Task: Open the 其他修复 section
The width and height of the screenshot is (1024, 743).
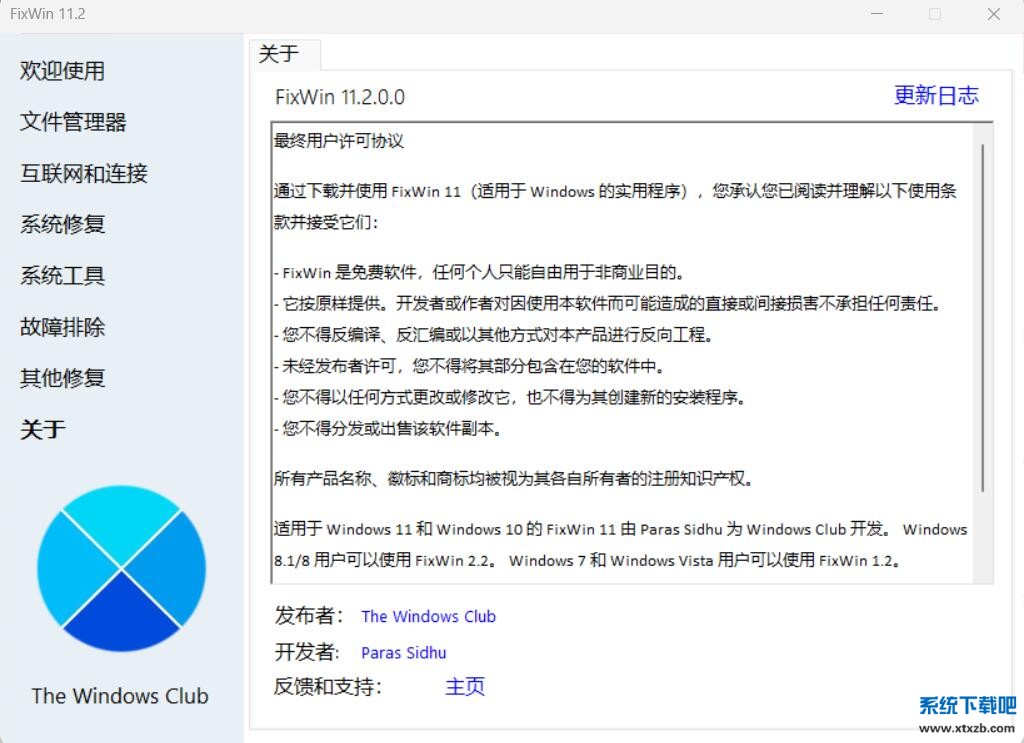Action: [62, 377]
